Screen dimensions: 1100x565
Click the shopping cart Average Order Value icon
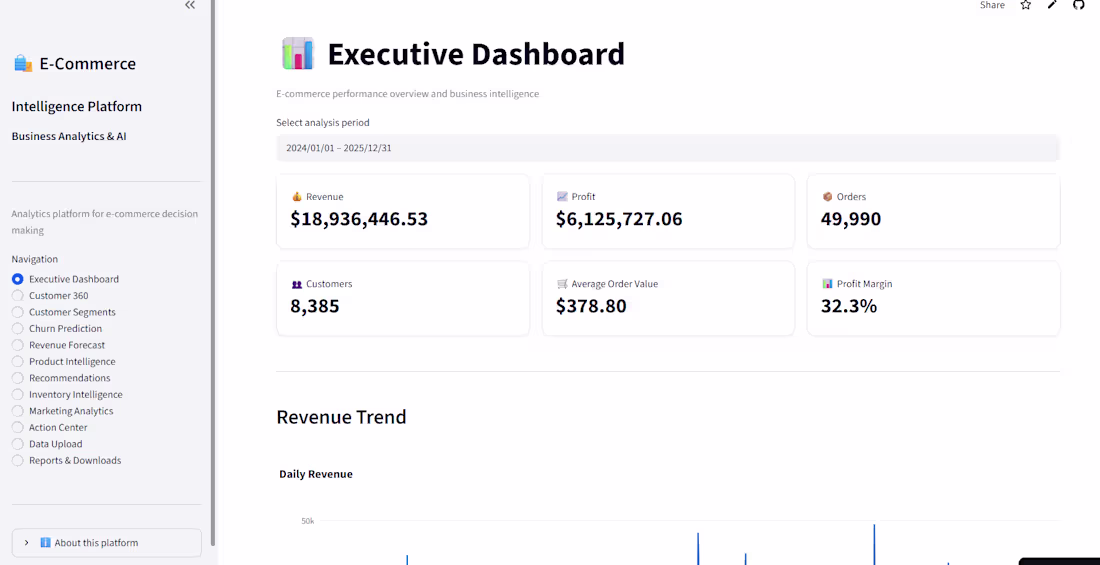(x=562, y=284)
